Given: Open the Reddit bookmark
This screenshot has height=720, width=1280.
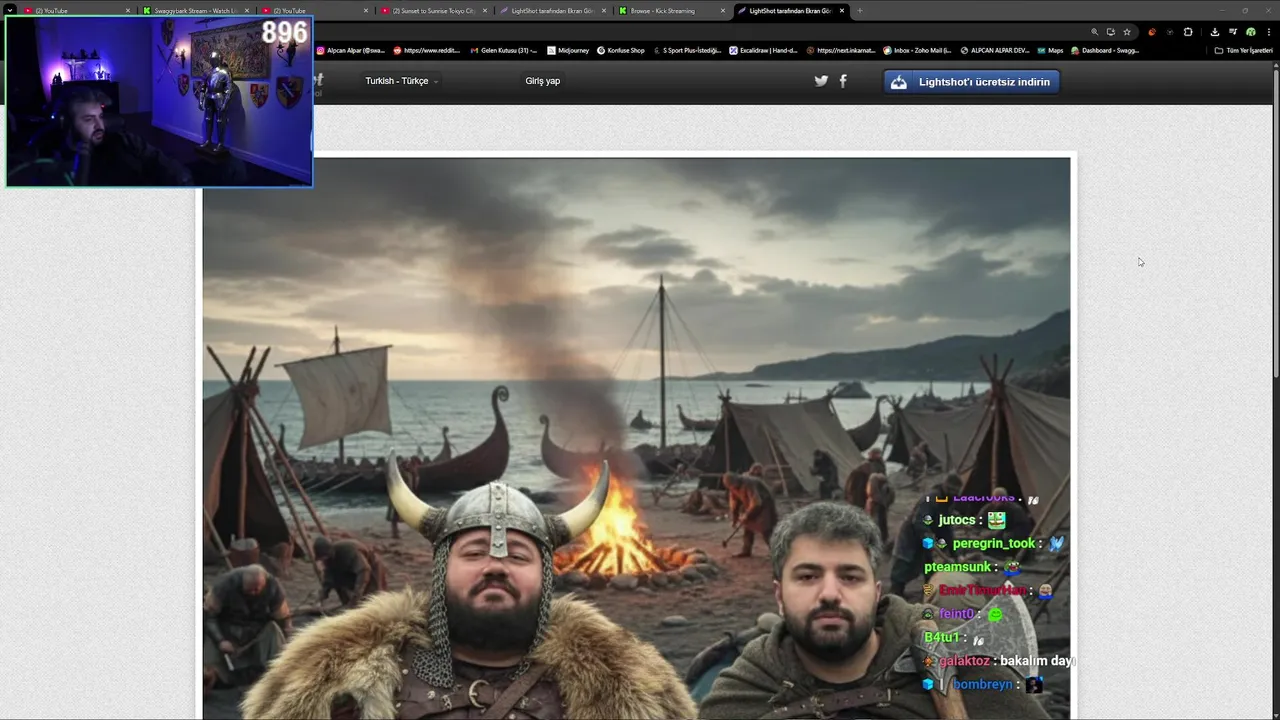Looking at the screenshot, I should pyautogui.click(x=426, y=50).
